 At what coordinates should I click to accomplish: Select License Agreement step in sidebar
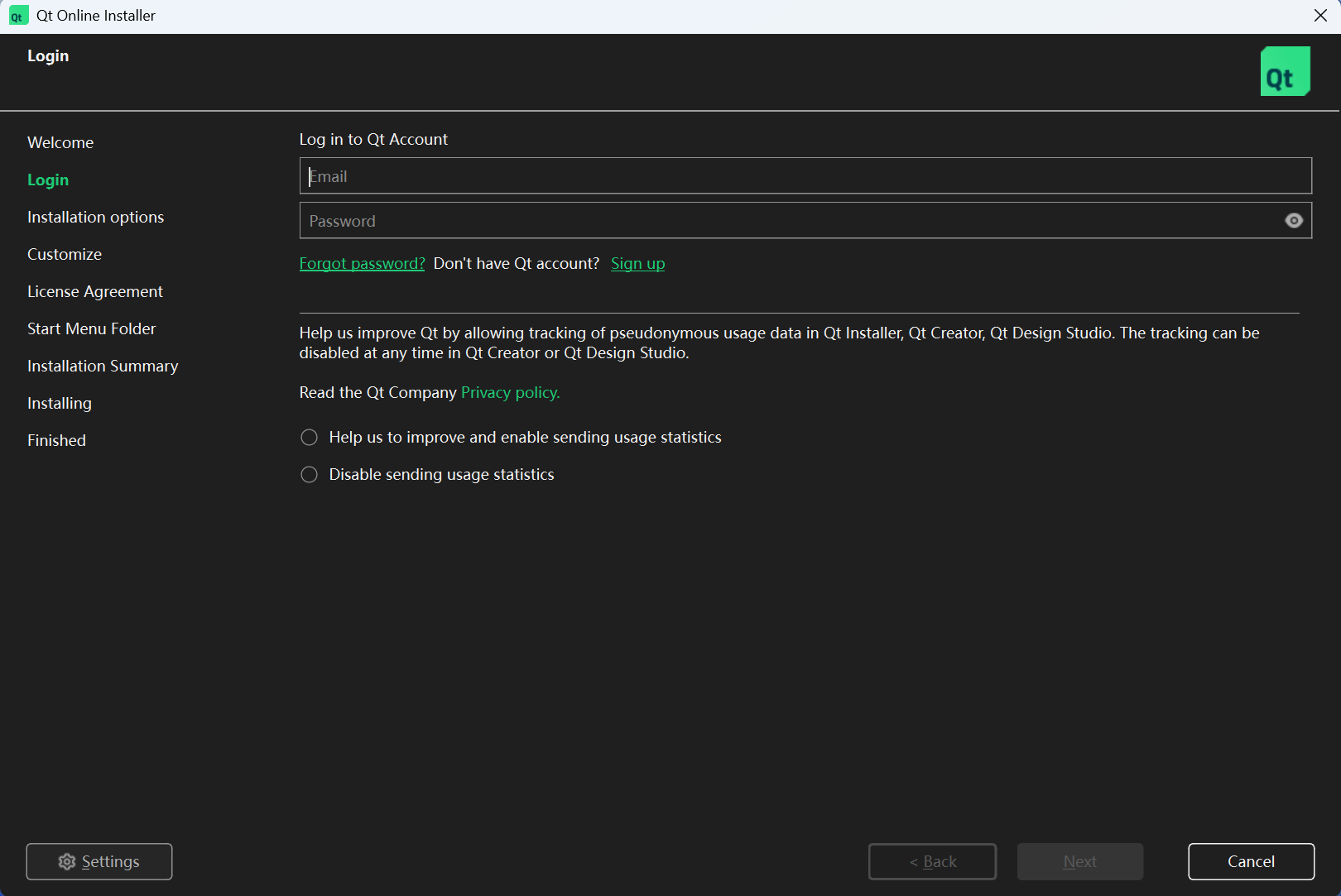point(95,292)
